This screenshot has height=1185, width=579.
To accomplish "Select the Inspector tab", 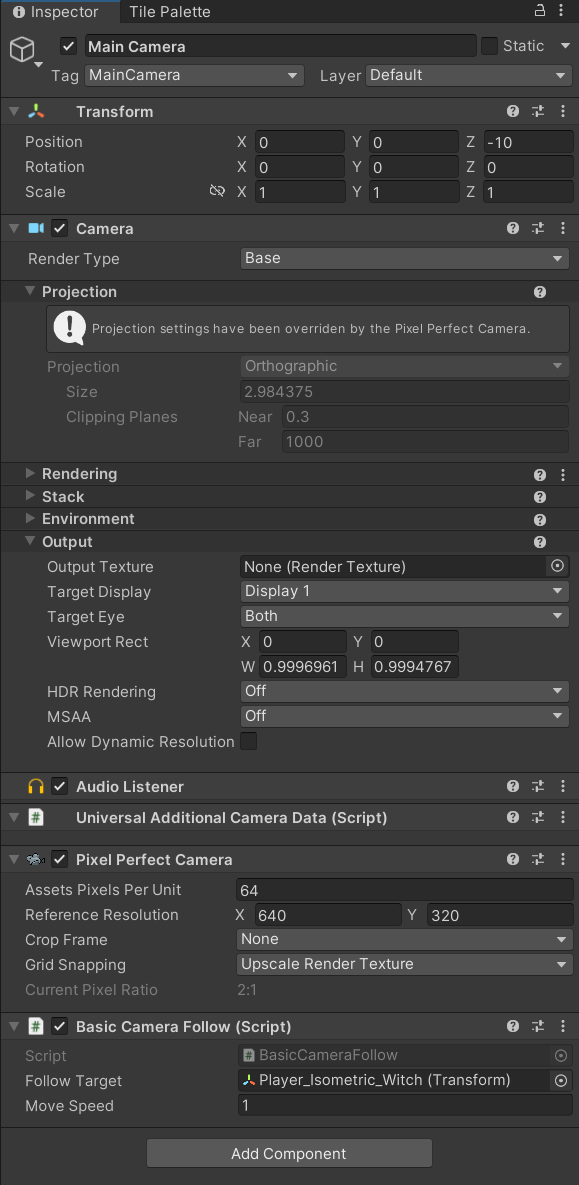I will tap(60, 12).
